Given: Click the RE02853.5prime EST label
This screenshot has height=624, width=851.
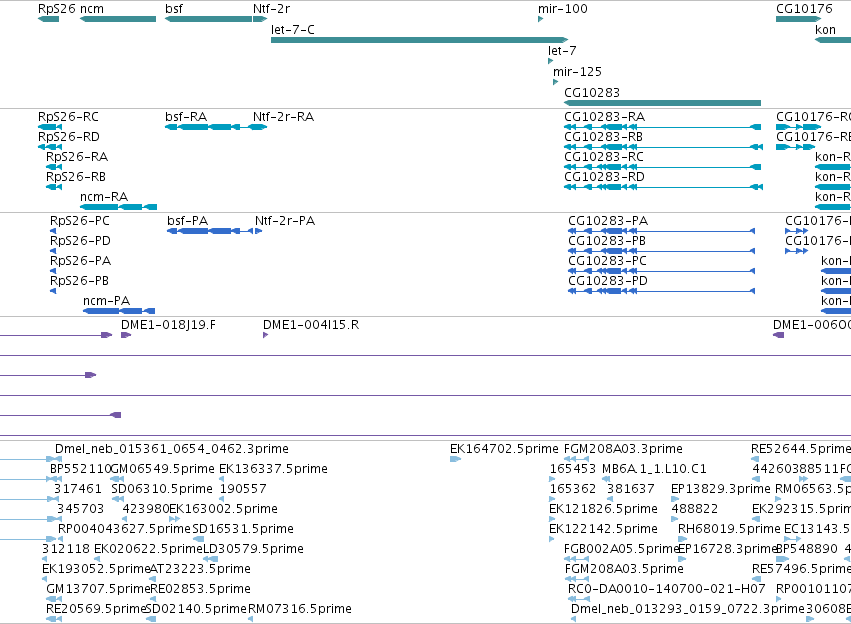Looking at the screenshot, I should tap(200, 589).
